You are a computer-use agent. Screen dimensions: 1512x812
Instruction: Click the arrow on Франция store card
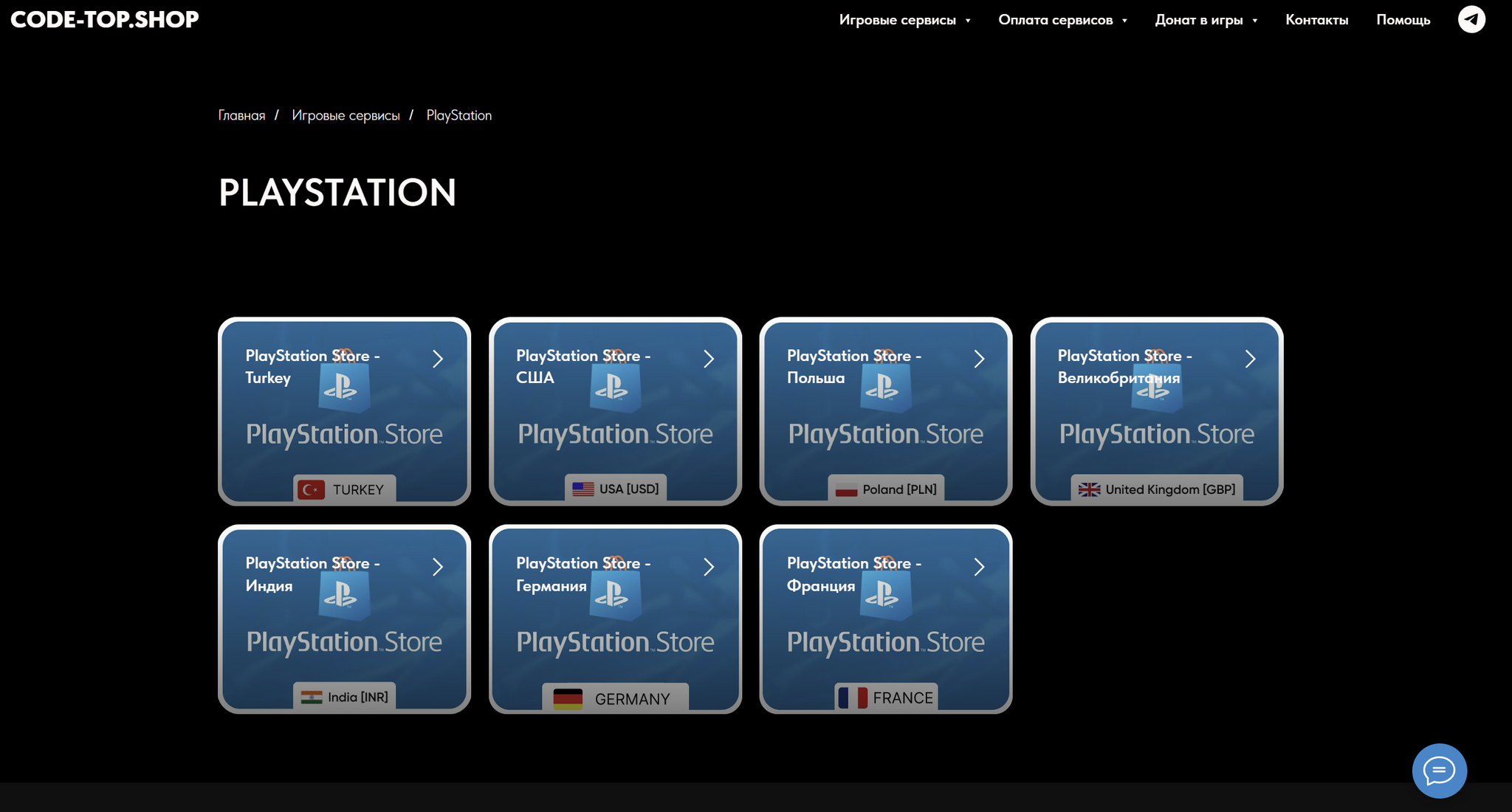coord(979,567)
